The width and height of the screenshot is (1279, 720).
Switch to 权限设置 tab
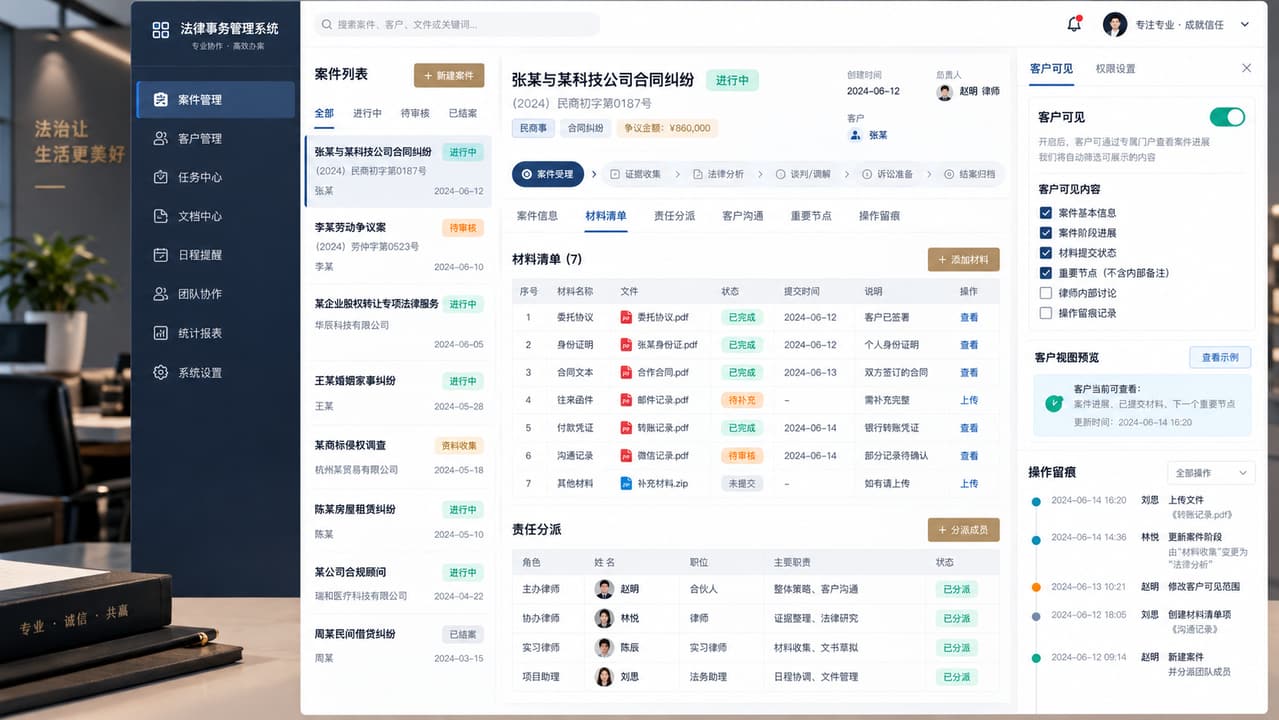tap(1115, 69)
